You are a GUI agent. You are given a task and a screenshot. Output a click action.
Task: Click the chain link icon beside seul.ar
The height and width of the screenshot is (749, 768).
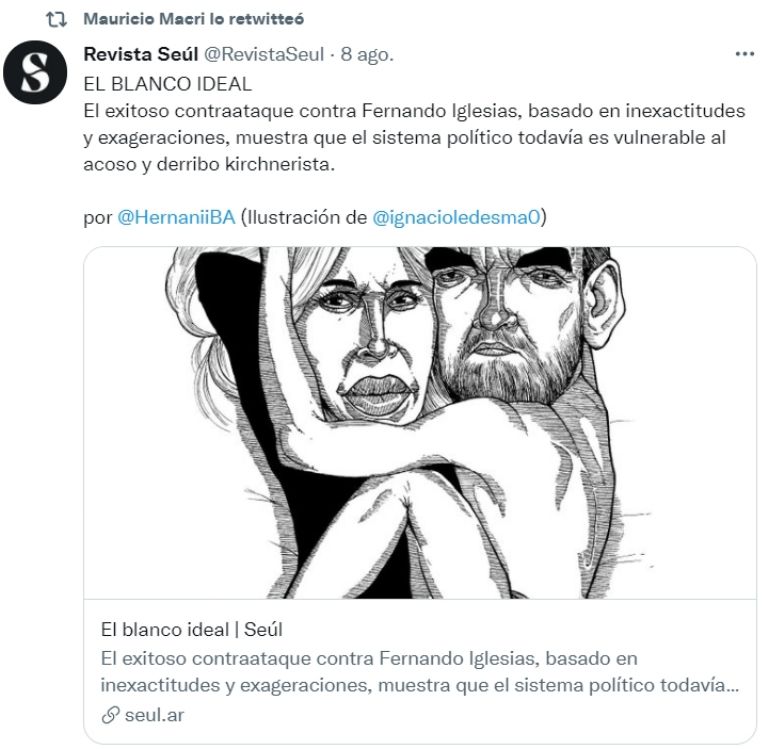point(111,715)
